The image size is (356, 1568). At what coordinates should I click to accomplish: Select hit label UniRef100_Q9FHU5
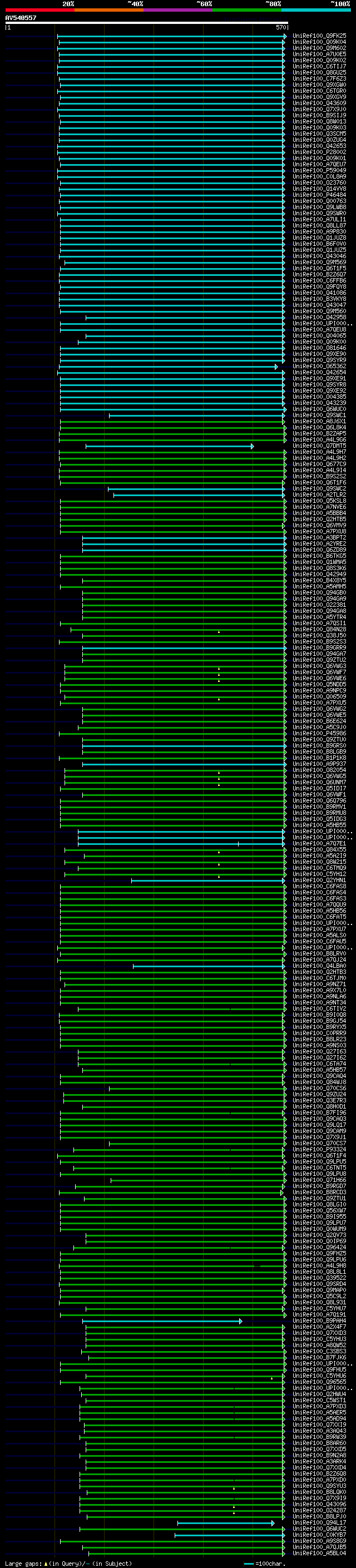[319, 1369]
